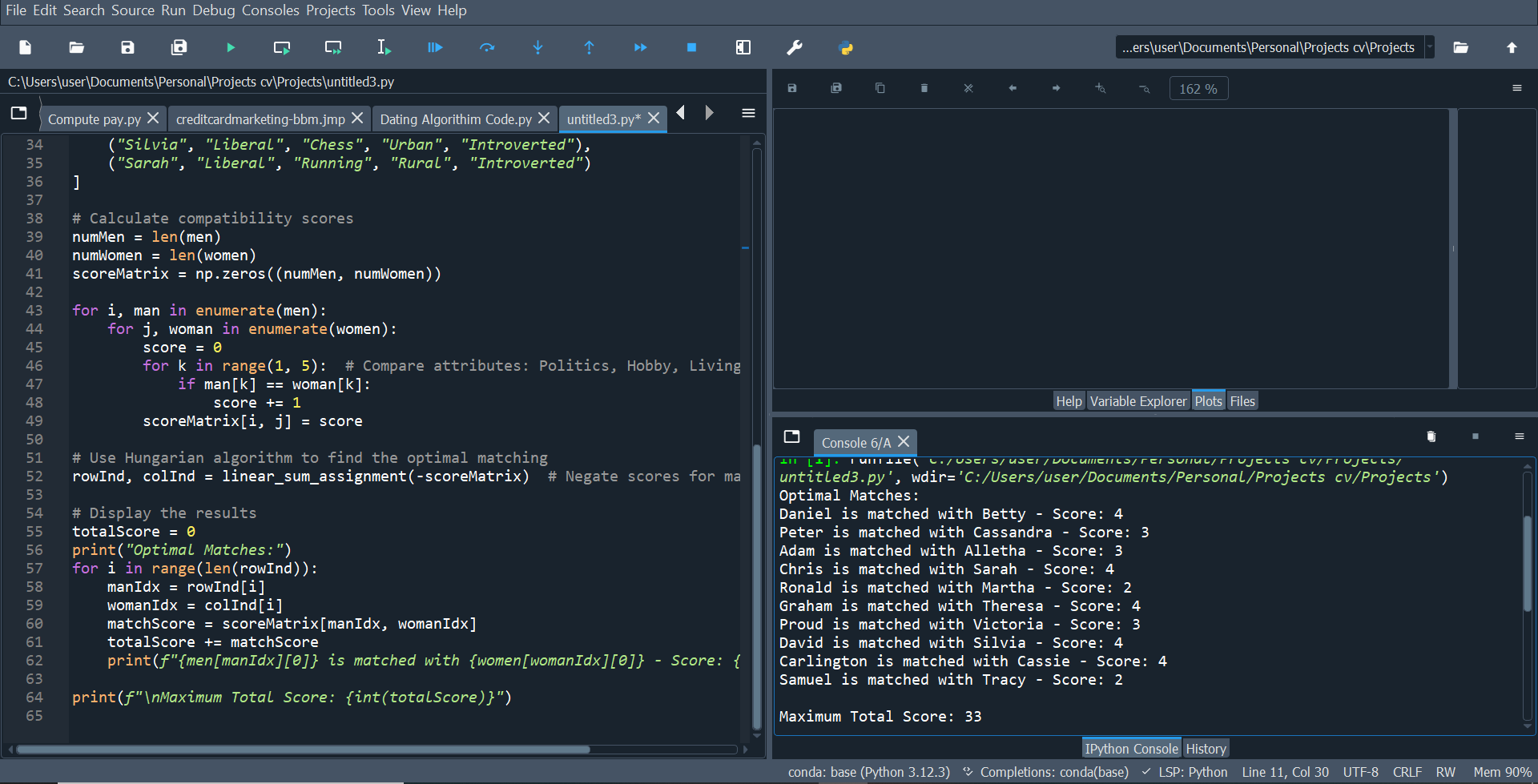Open Plots pane options hamburger menu

click(x=1517, y=88)
